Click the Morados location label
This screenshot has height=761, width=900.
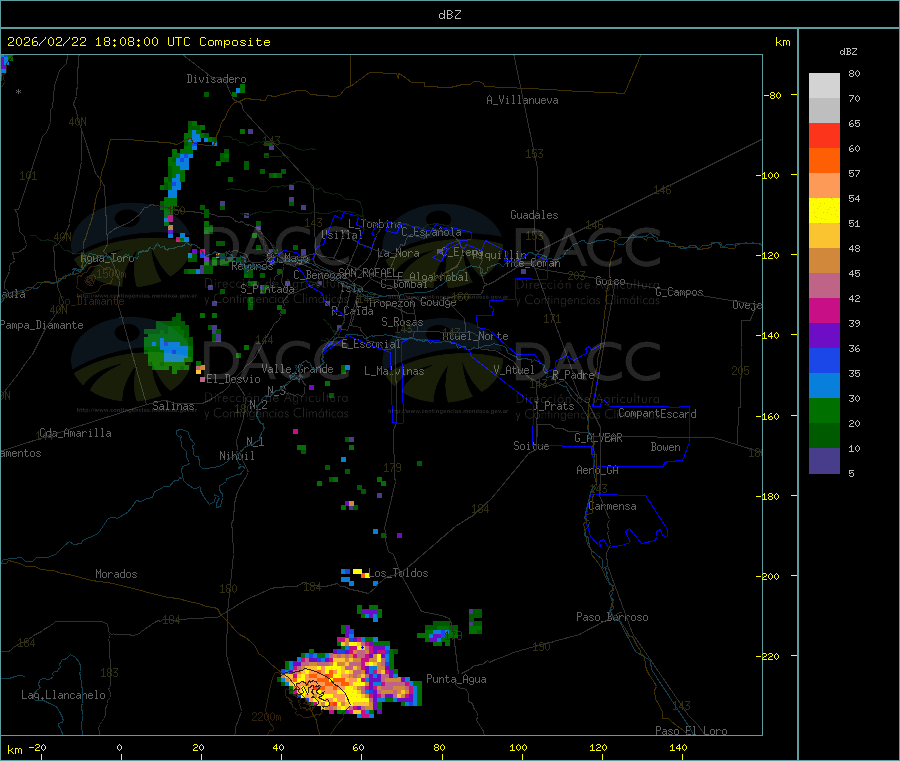(117, 574)
